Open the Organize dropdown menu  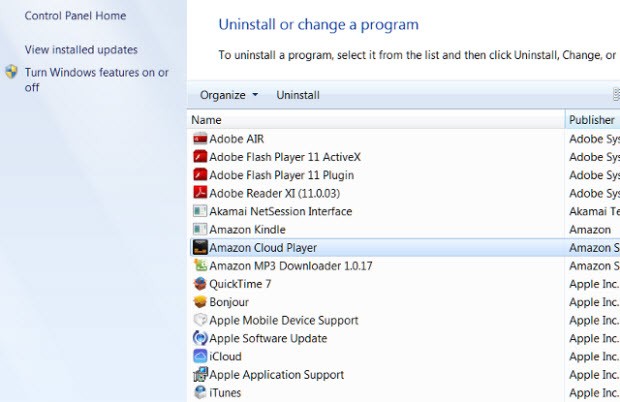pos(229,95)
